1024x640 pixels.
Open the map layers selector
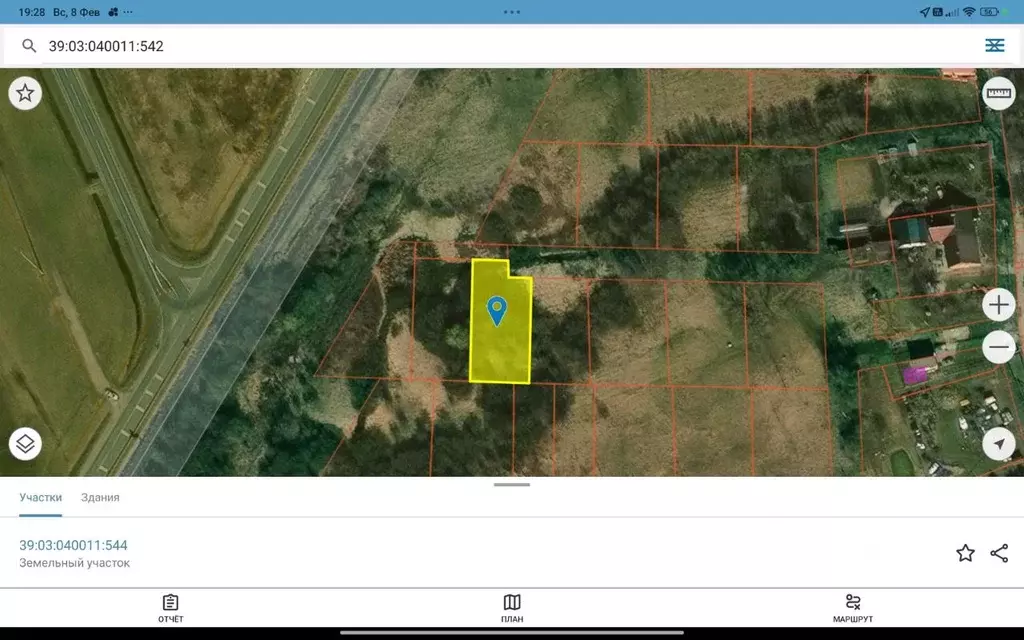(x=25, y=443)
